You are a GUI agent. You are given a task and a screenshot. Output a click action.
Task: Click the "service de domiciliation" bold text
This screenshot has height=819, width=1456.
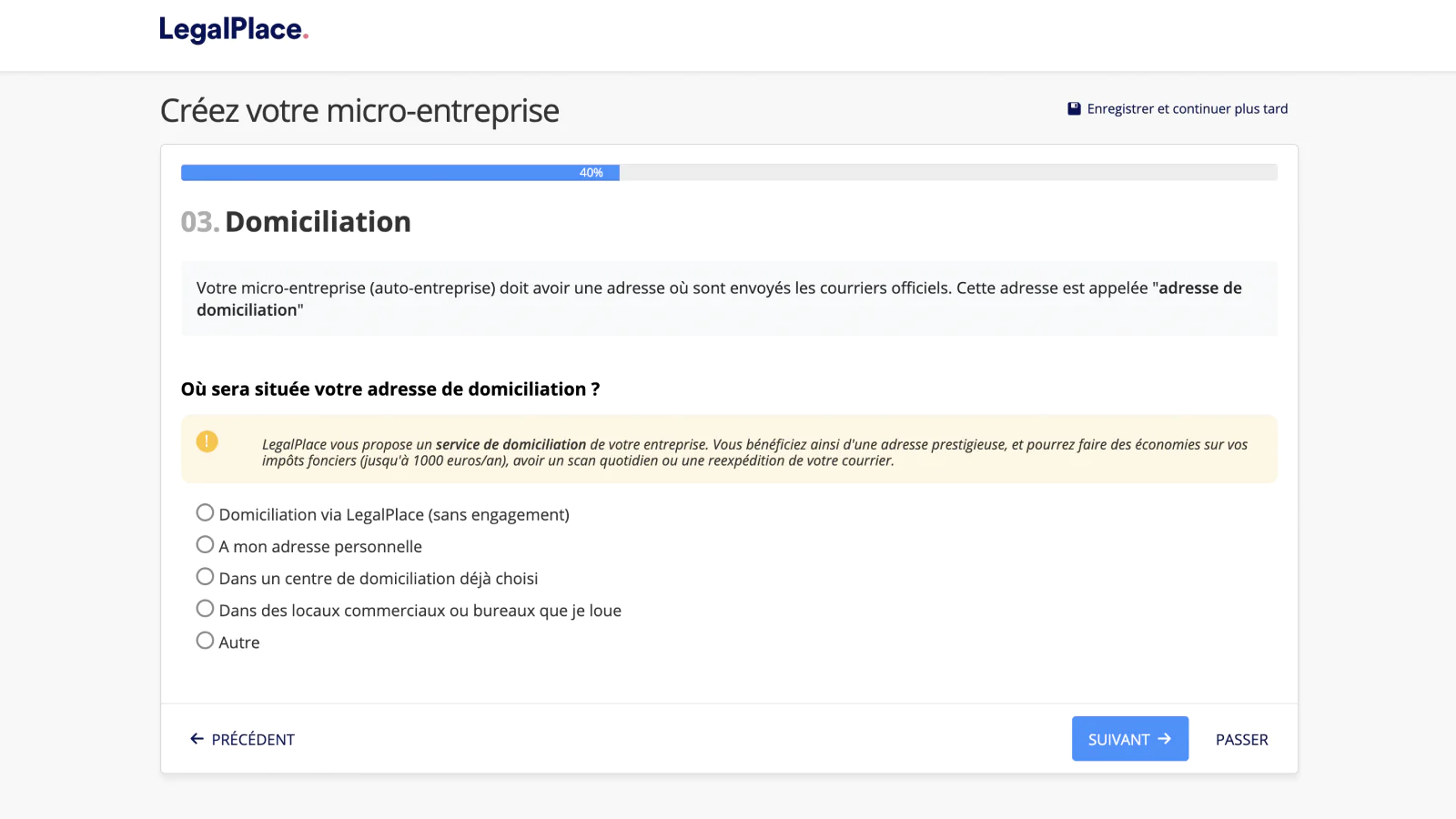coord(511,445)
